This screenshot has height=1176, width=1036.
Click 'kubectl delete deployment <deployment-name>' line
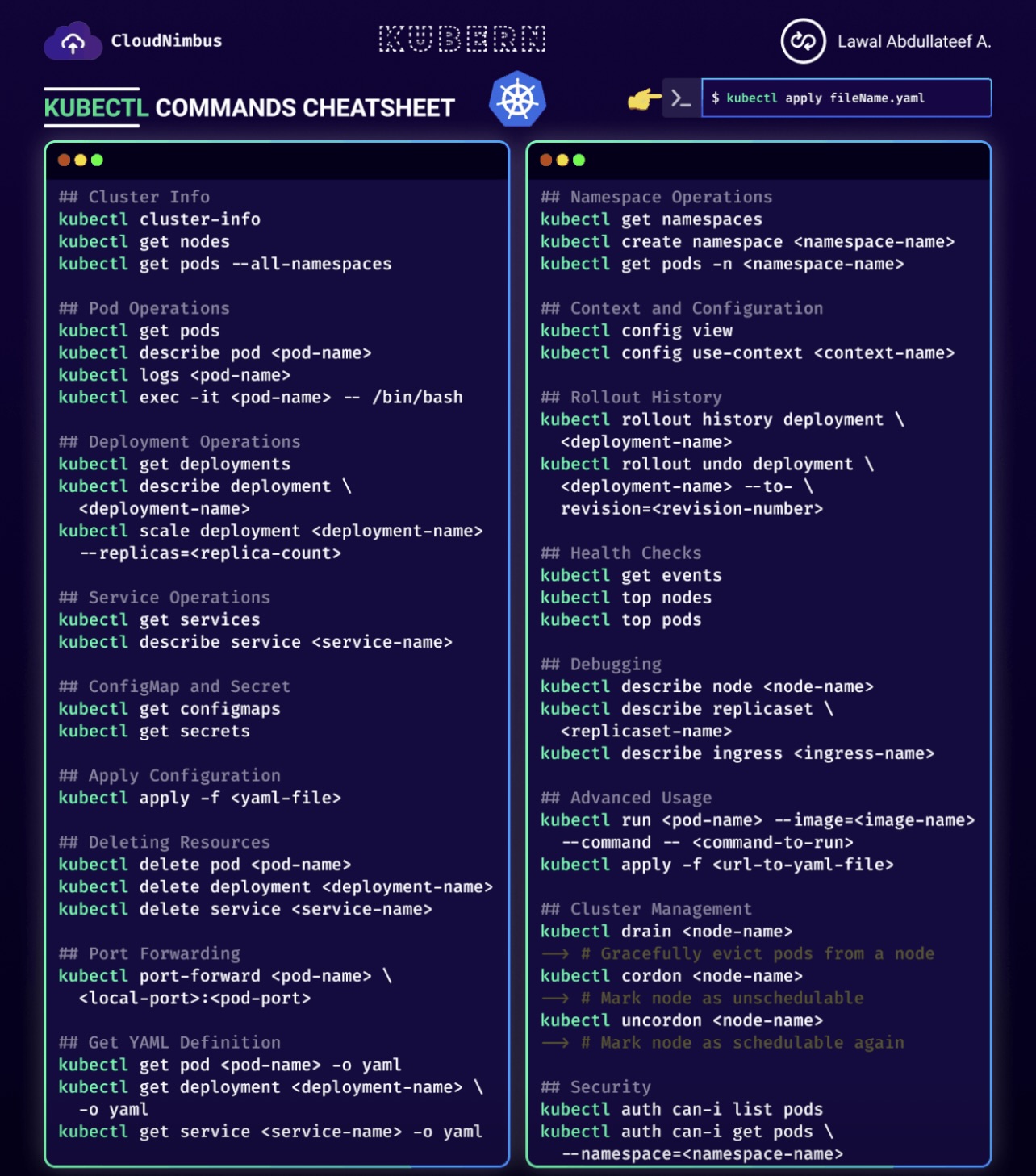pos(275,887)
